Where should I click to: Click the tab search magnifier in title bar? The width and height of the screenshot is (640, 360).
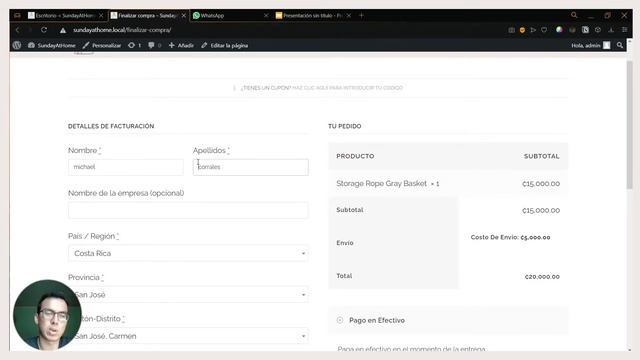coord(574,15)
